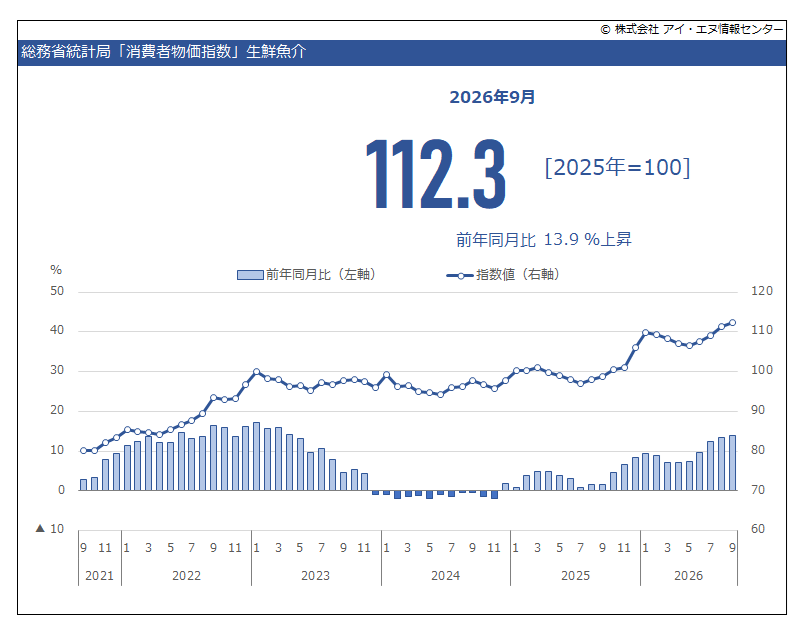Click right axis value 110
The width and height of the screenshot is (804, 635).
tap(761, 330)
